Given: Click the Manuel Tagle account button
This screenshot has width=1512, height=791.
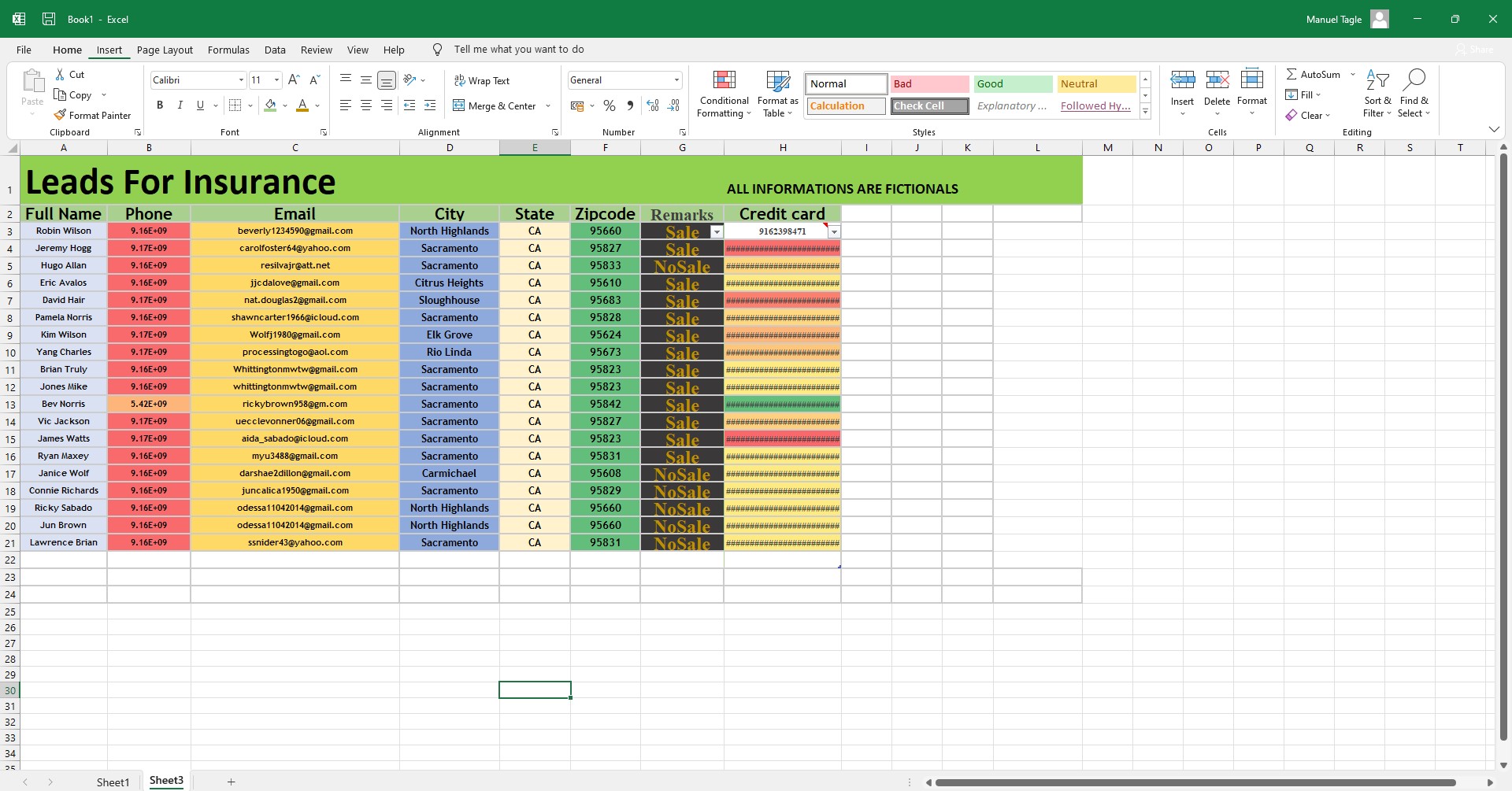Looking at the screenshot, I should tap(1347, 19).
